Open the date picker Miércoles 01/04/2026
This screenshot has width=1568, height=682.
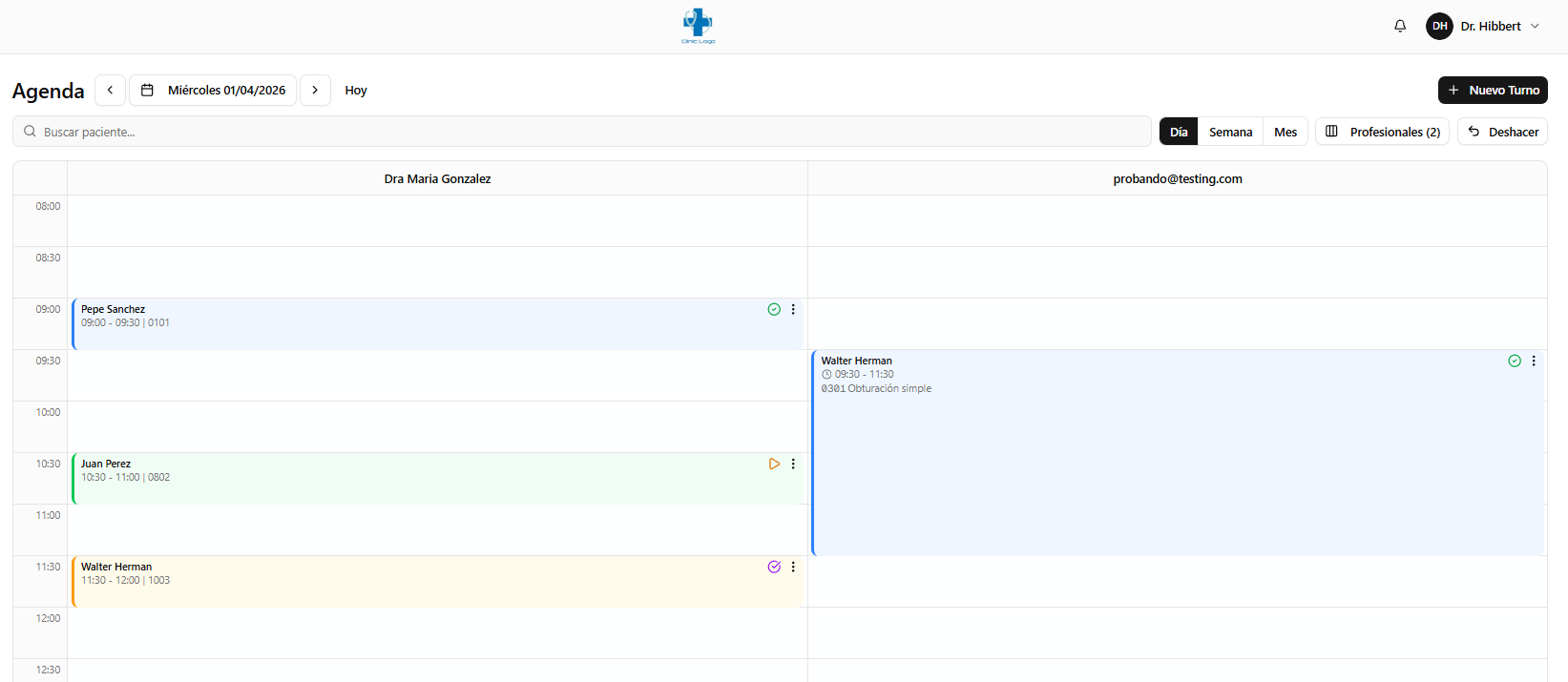[x=213, y=90]
